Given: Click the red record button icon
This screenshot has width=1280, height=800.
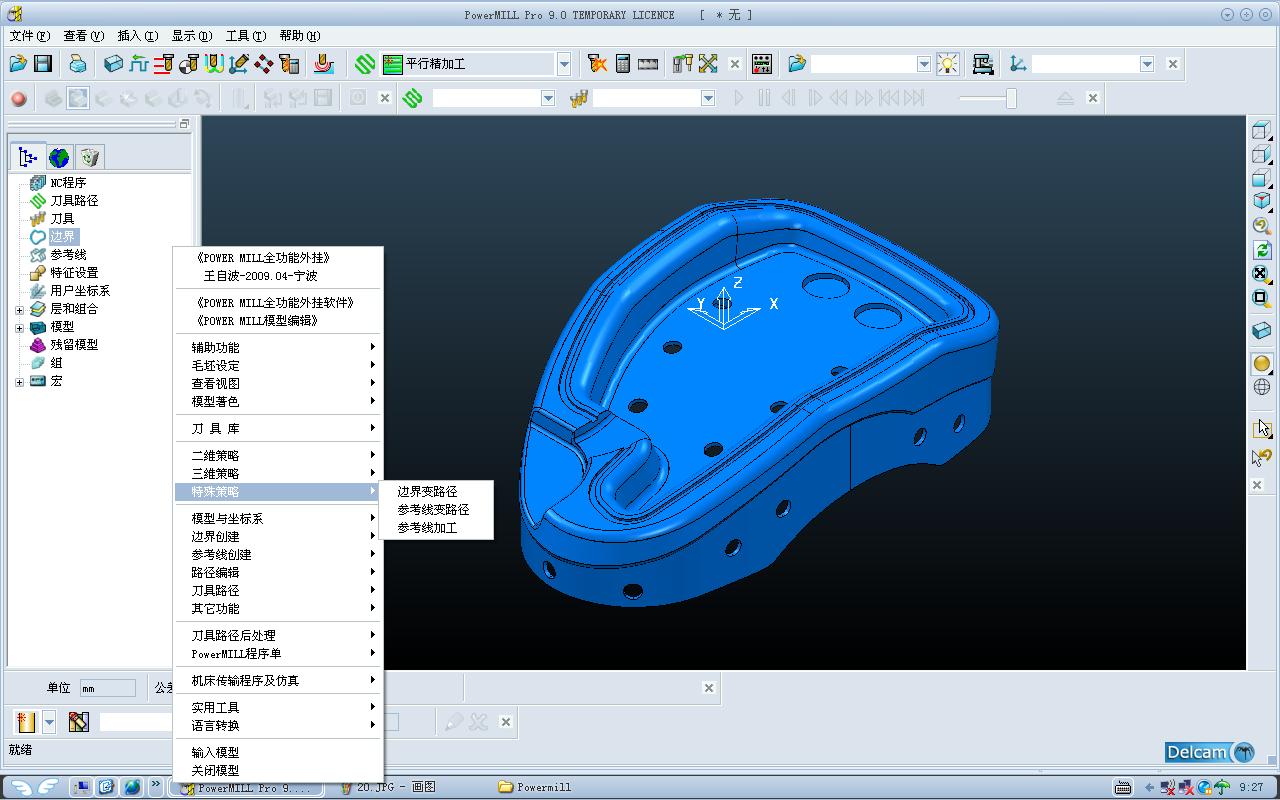Looking at the screenshot, I should (18, 98).
